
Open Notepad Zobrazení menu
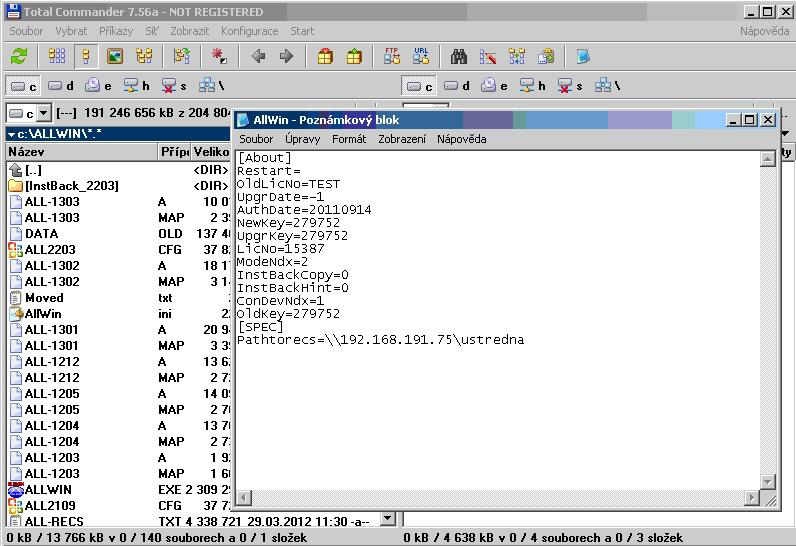[402, 139]
